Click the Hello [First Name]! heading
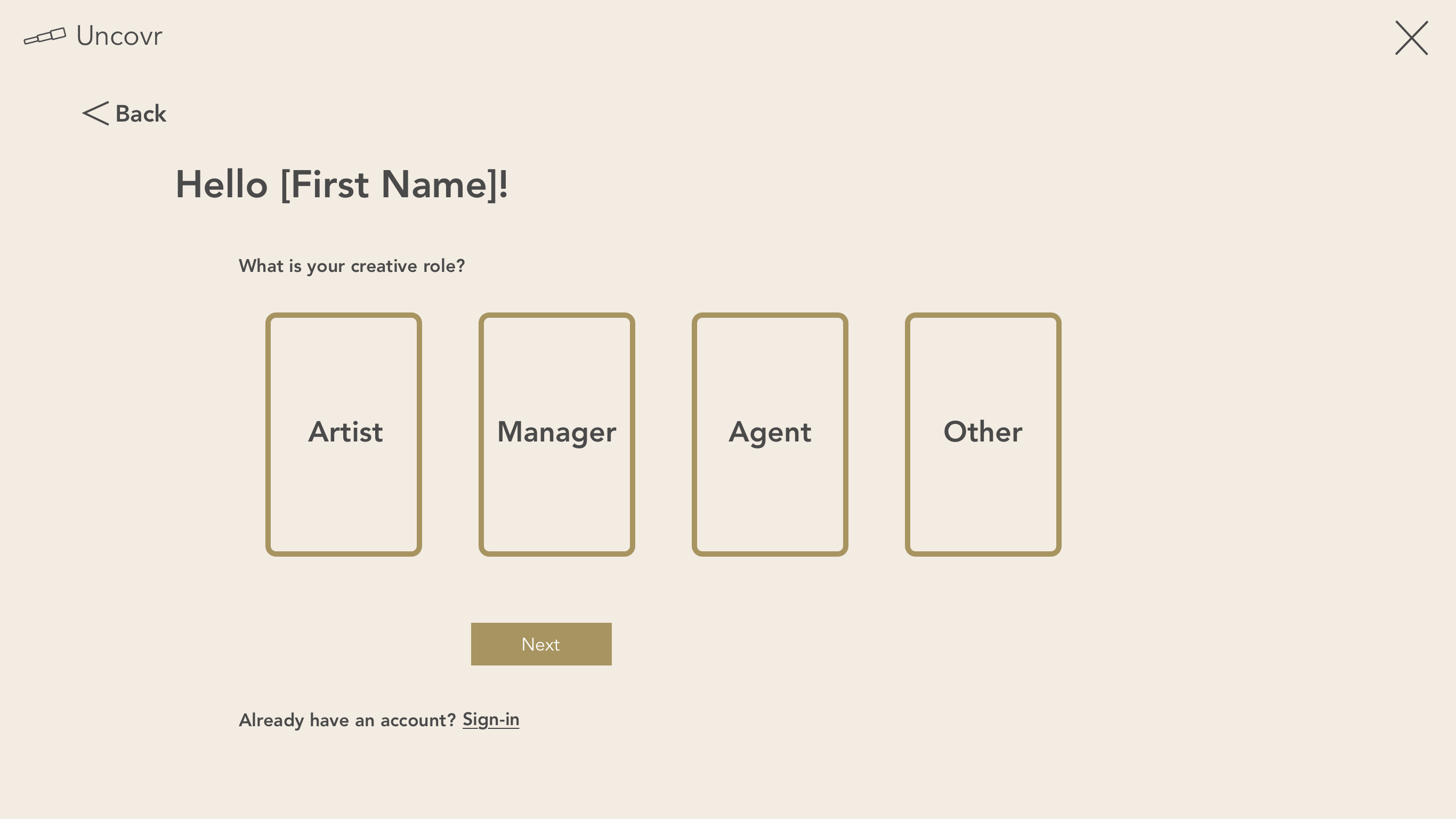This screenshot has height=819, width=1456. coord(342,185)
